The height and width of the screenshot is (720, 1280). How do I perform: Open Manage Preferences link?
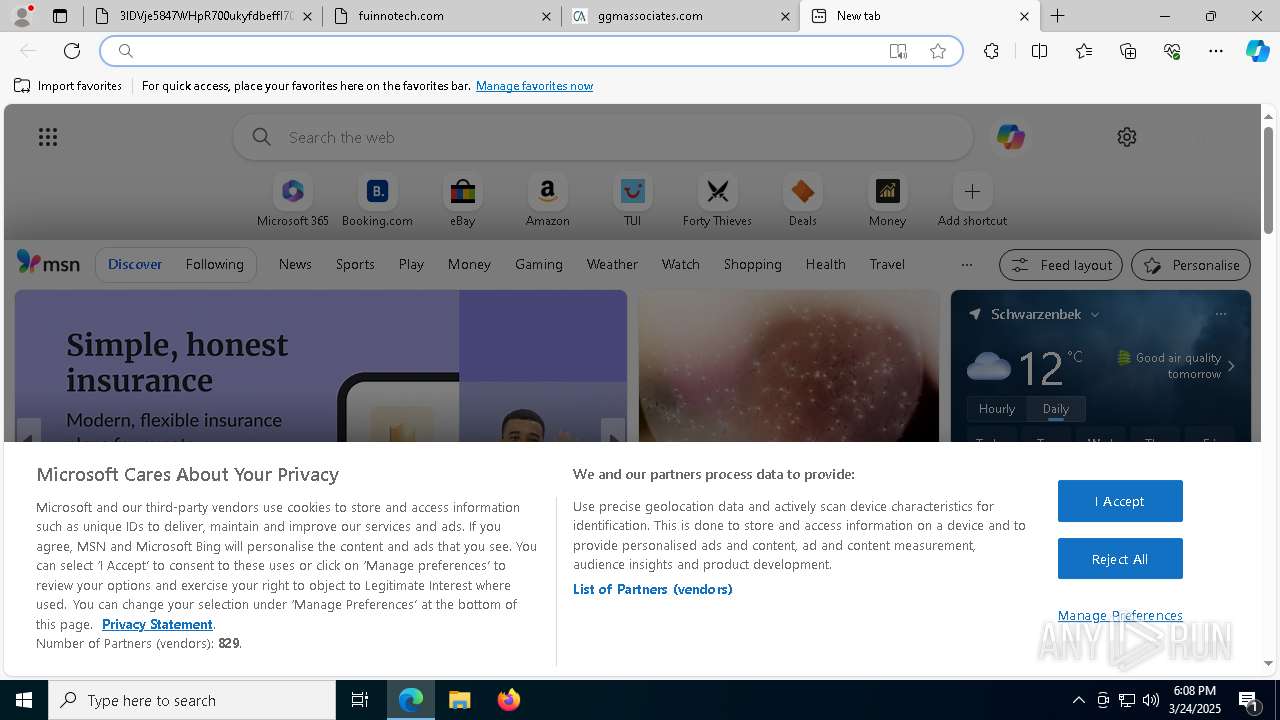pos(1120,615)
